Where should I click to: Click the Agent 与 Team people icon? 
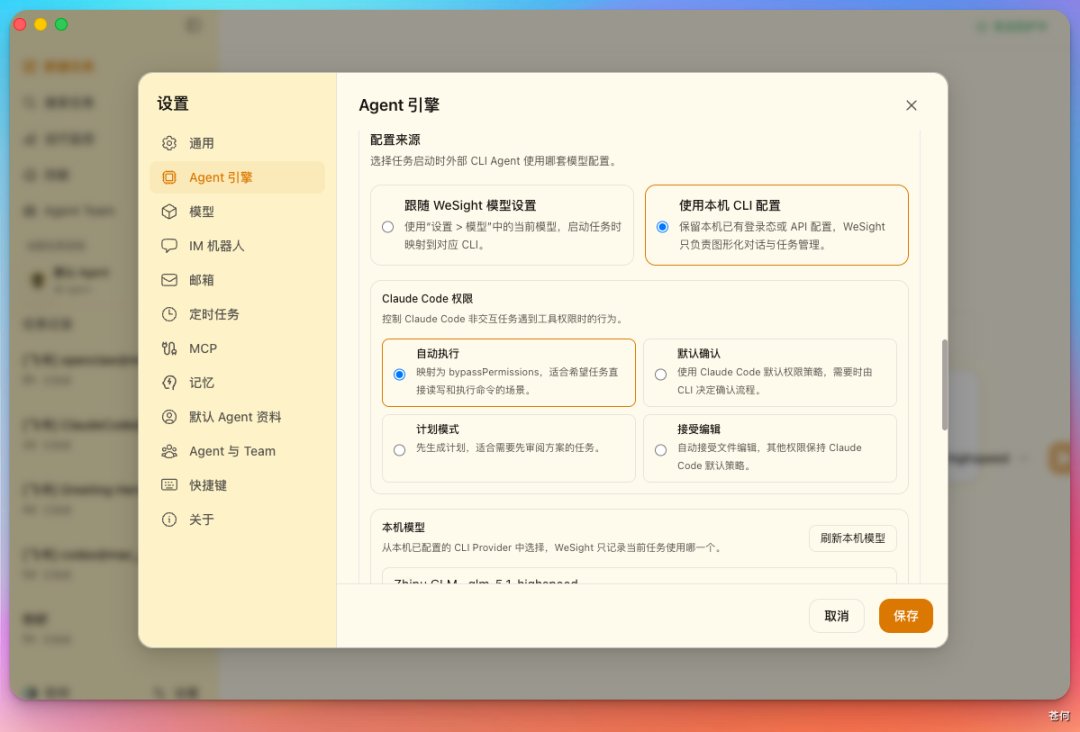click(169, 451)
